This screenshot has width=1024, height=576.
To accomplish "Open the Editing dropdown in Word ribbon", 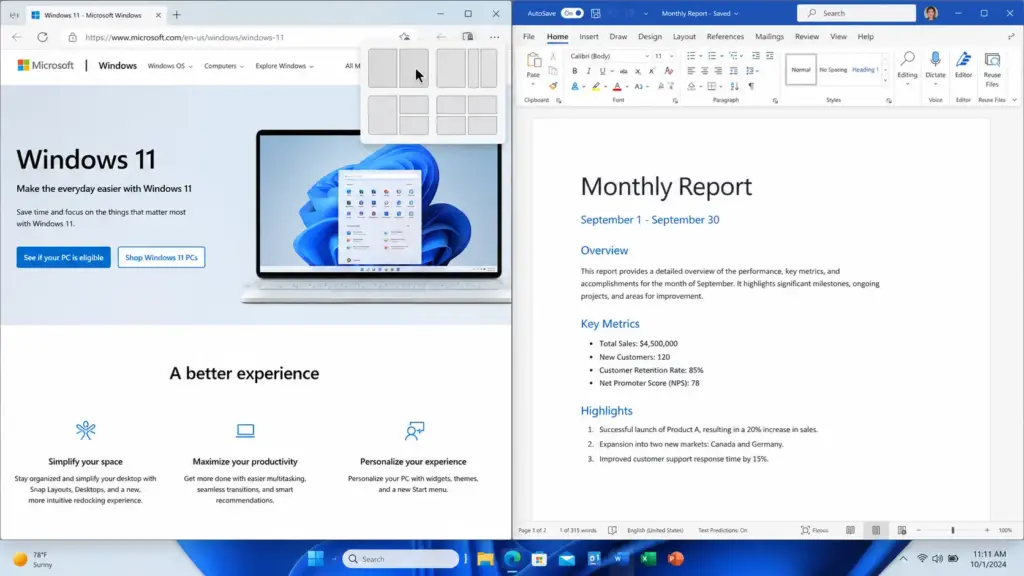I will (x=907, y=69).
